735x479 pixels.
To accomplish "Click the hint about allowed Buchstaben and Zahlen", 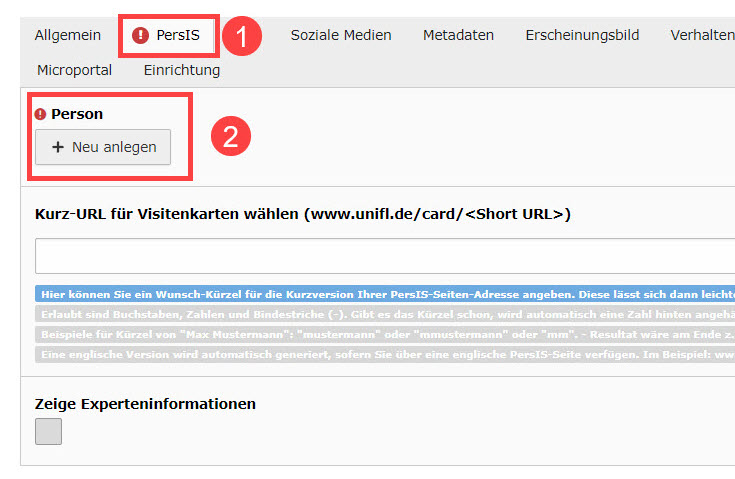I will [385, 314].
